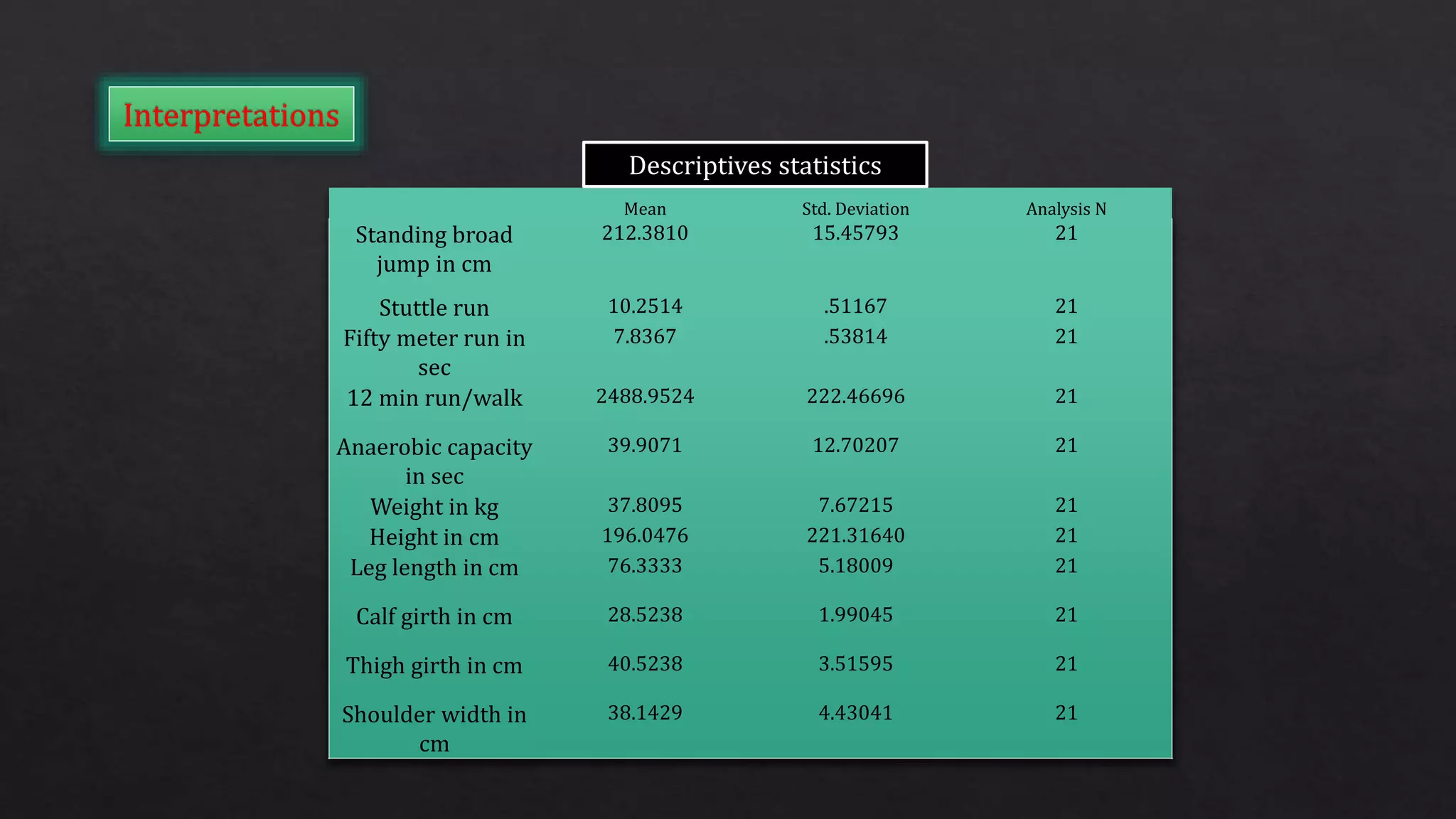
Task: Click std deviation value .53814
Action: coord(855,336)
